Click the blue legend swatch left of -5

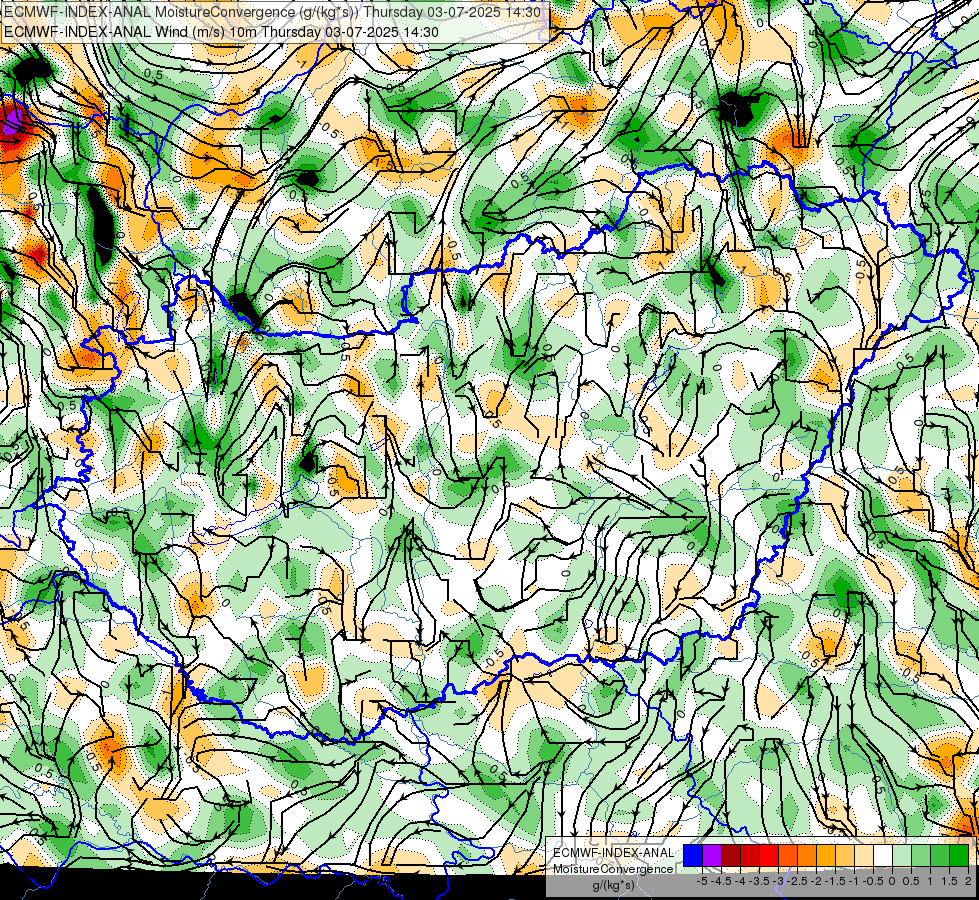pyautogui.click(x=693, y=855)
